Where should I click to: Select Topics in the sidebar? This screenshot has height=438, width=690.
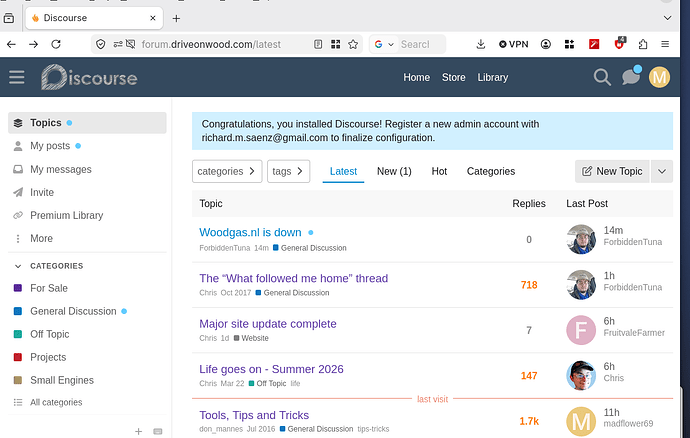coord(87,123)
